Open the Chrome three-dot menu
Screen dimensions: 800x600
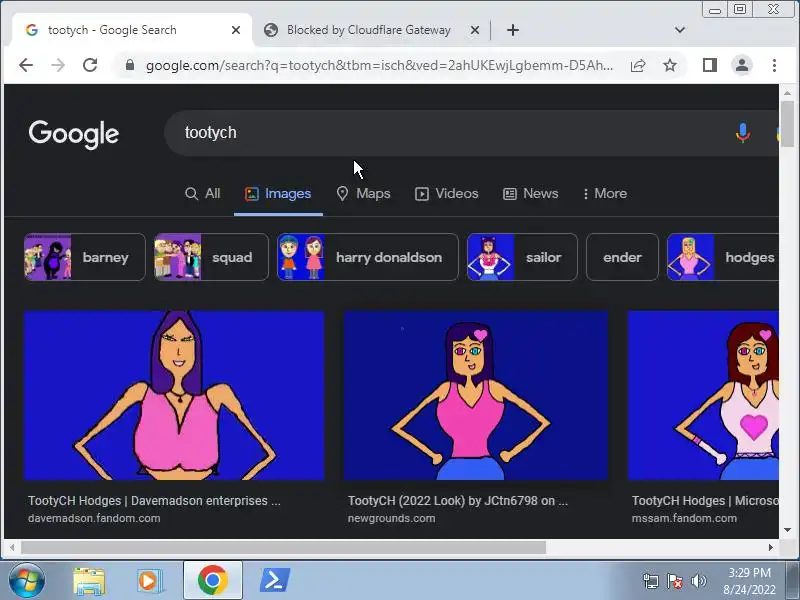click(x=774, y=65)
